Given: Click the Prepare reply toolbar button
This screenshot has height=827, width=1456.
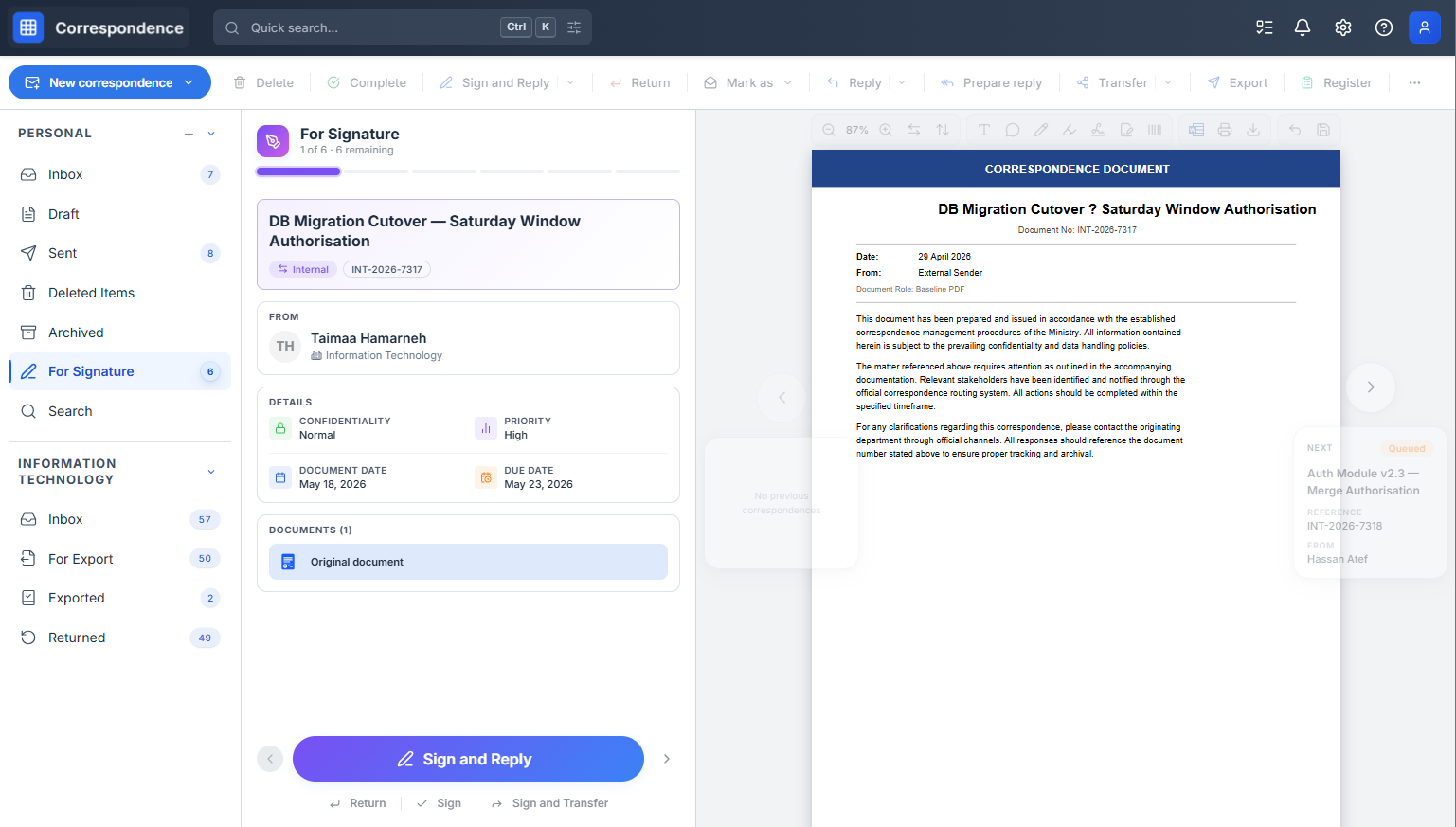Looking at the screenshot, I should pos(991,82).
